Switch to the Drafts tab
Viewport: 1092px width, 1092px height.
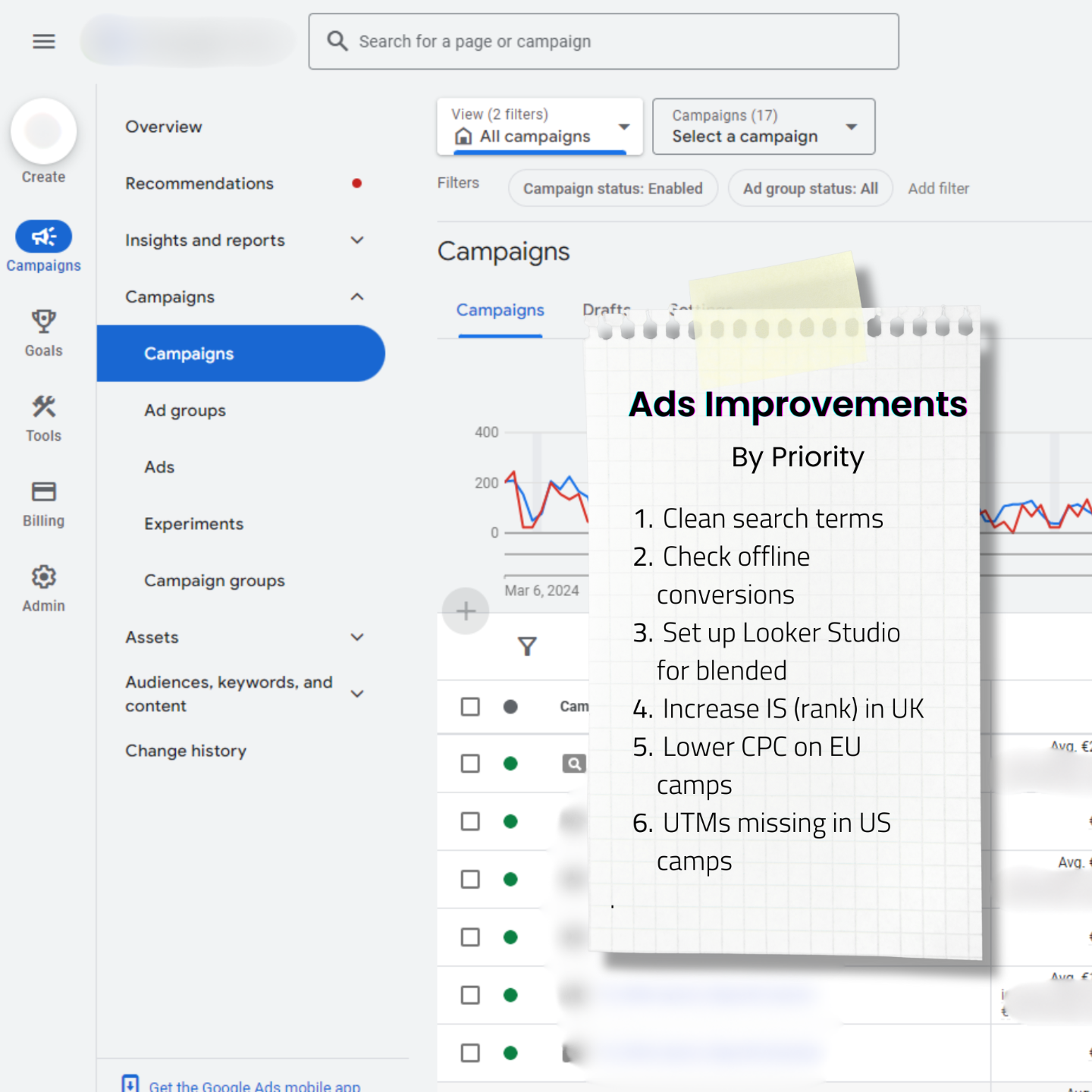pos(607,310)
